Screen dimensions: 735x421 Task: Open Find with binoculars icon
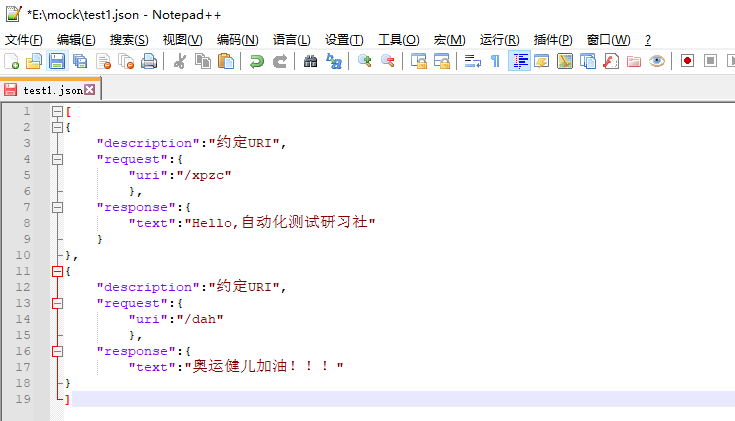[310, 61]
